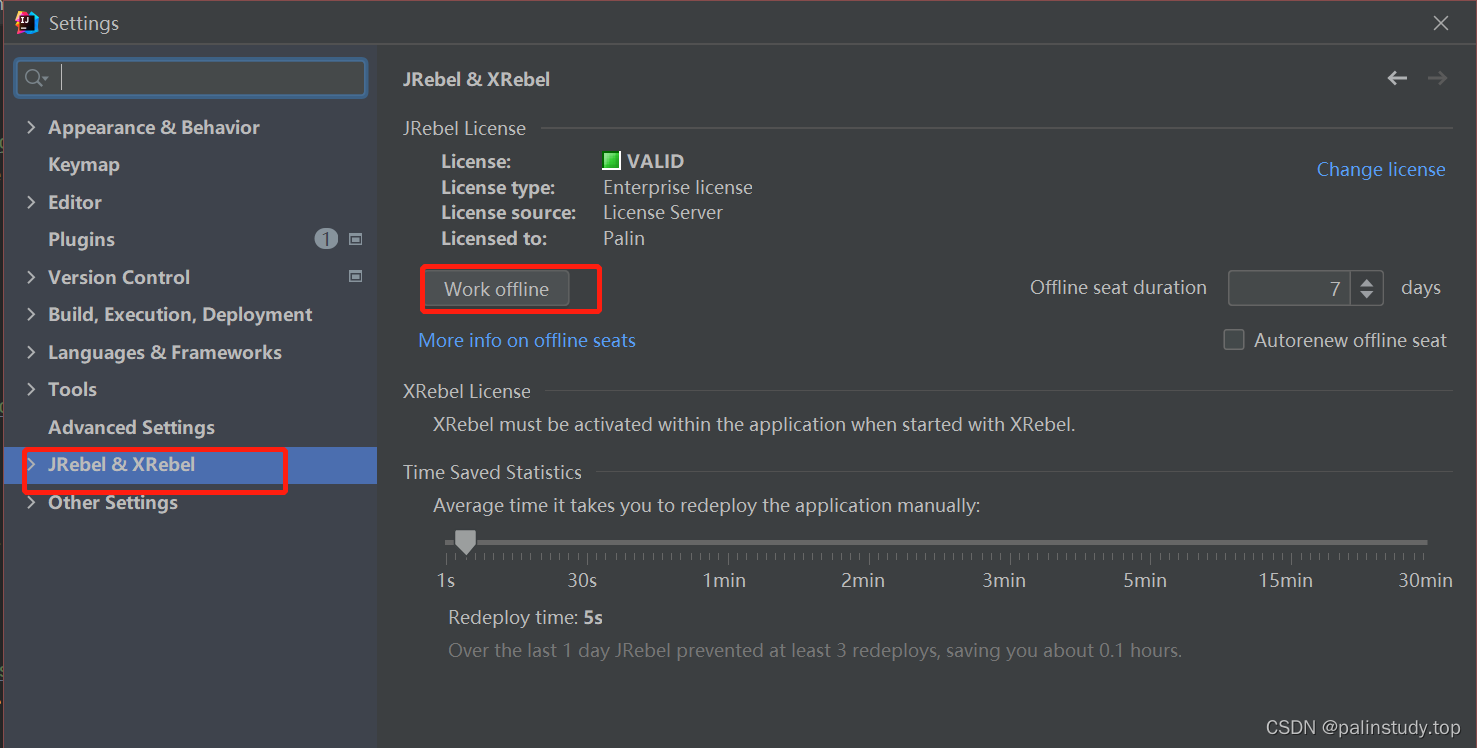This screenshot has height=748, width=1477.
Task: Go forward with the right arrow icon
Action: 1437,78
